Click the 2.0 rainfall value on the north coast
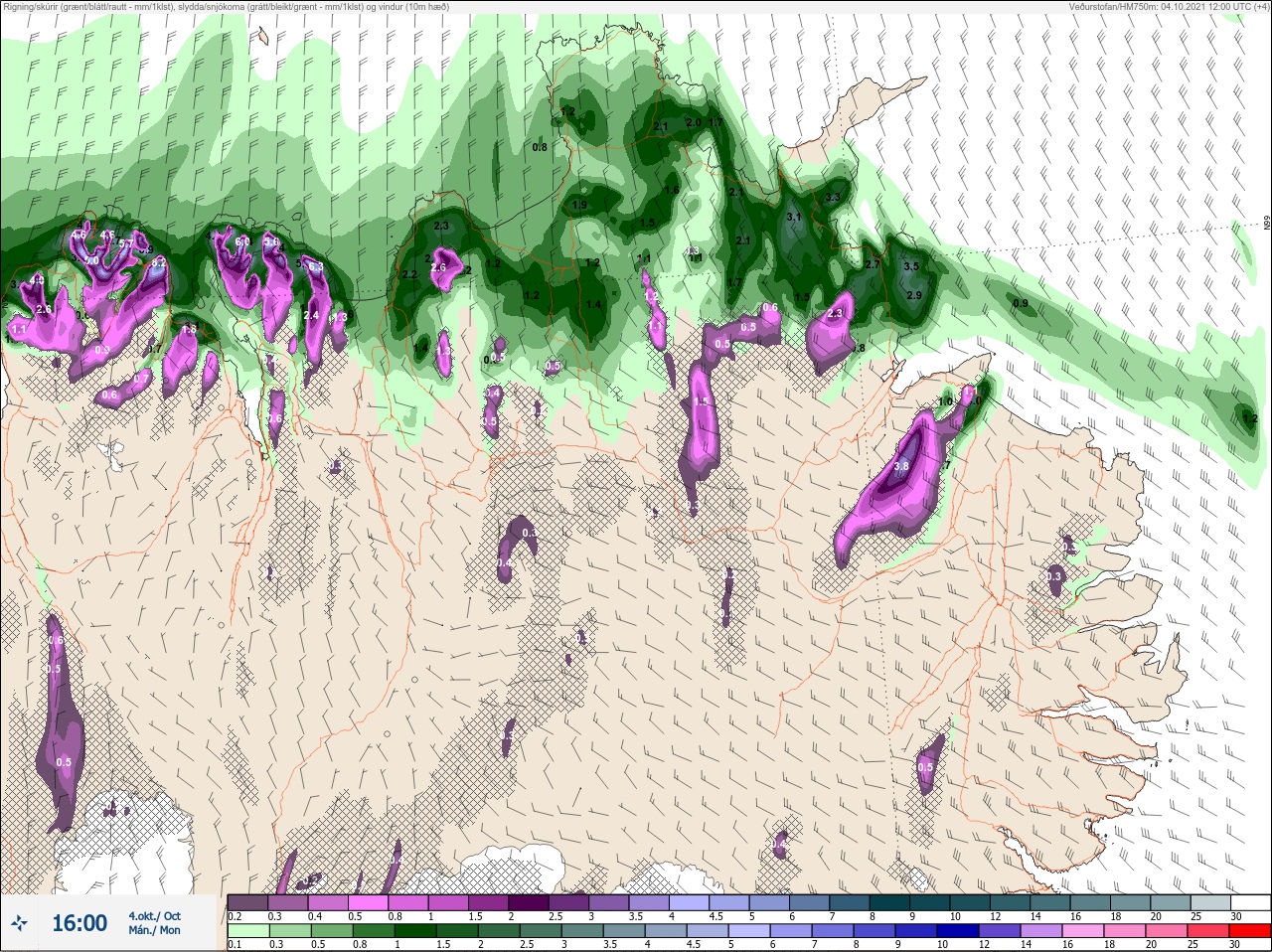This screenshot has width=1272, height=952. click(x=694, y=122)
